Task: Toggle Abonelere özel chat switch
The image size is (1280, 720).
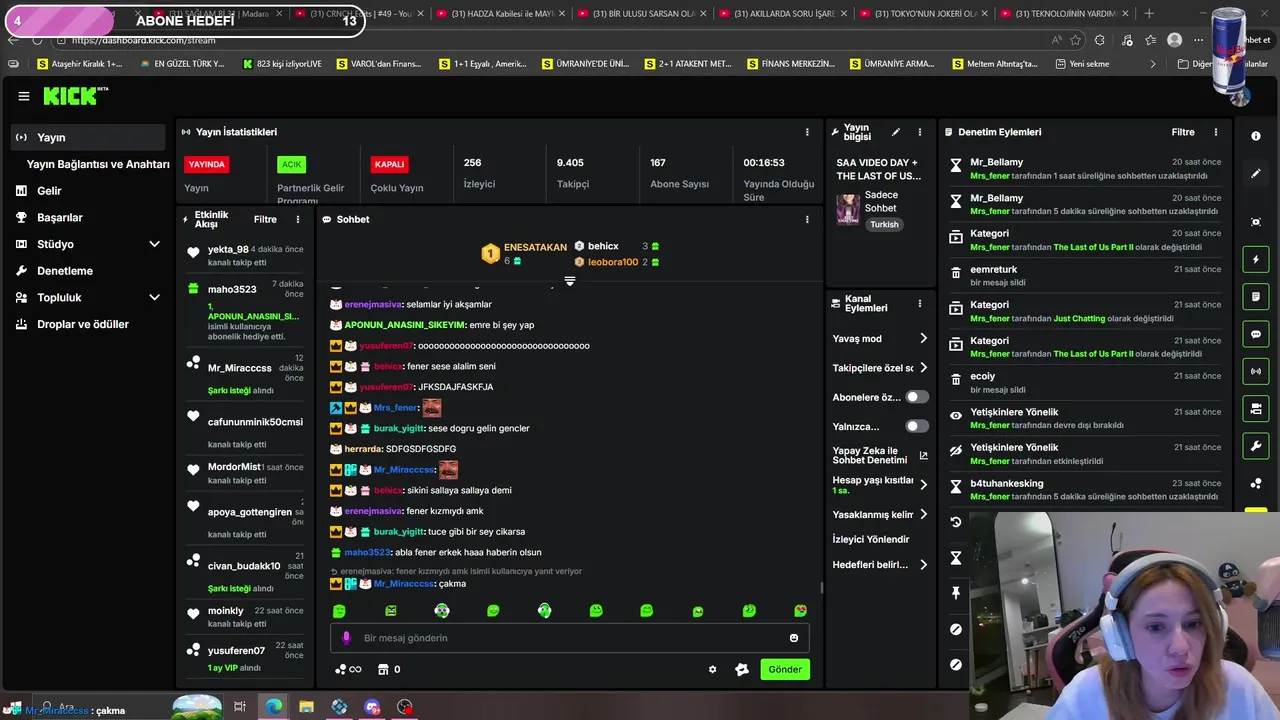Action: [916, 397]
